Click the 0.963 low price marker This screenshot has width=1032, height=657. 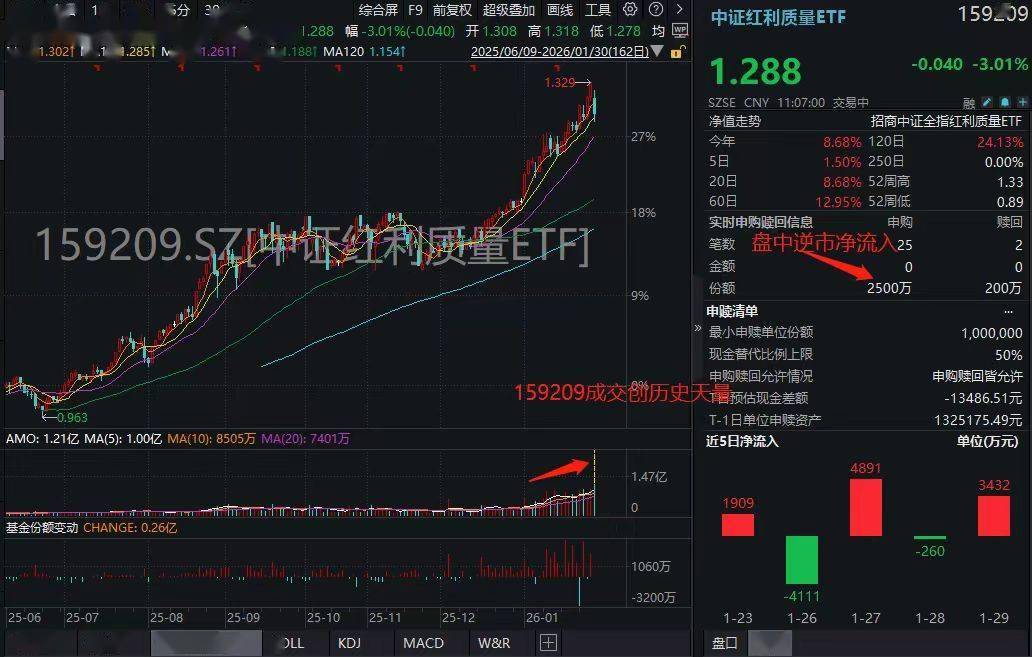72,417
